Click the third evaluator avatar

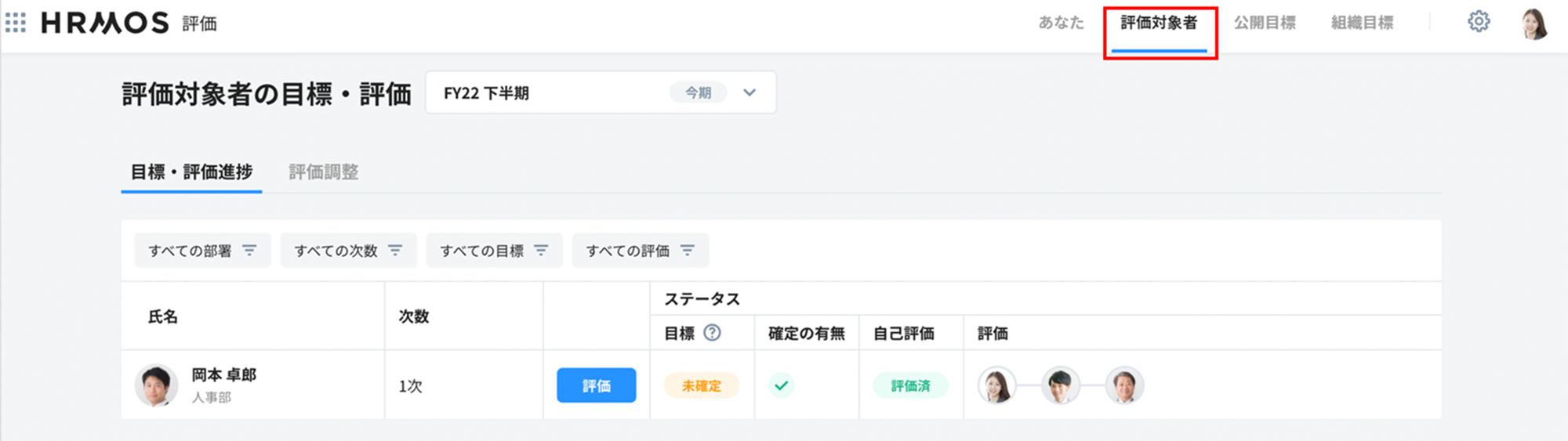click(1124, 385)
